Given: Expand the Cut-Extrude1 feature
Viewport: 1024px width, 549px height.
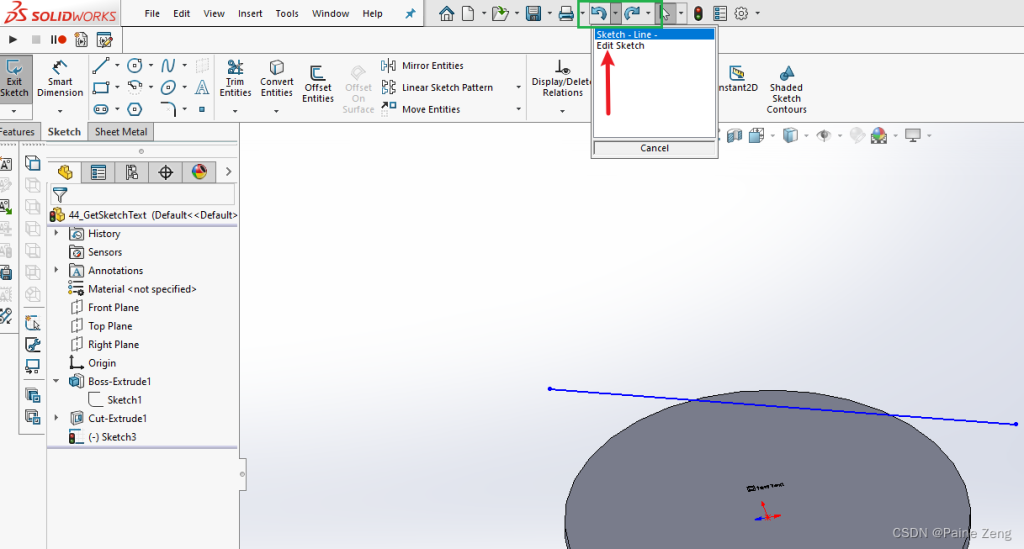Looking at the screenshot, I should [x=56, y=418].
